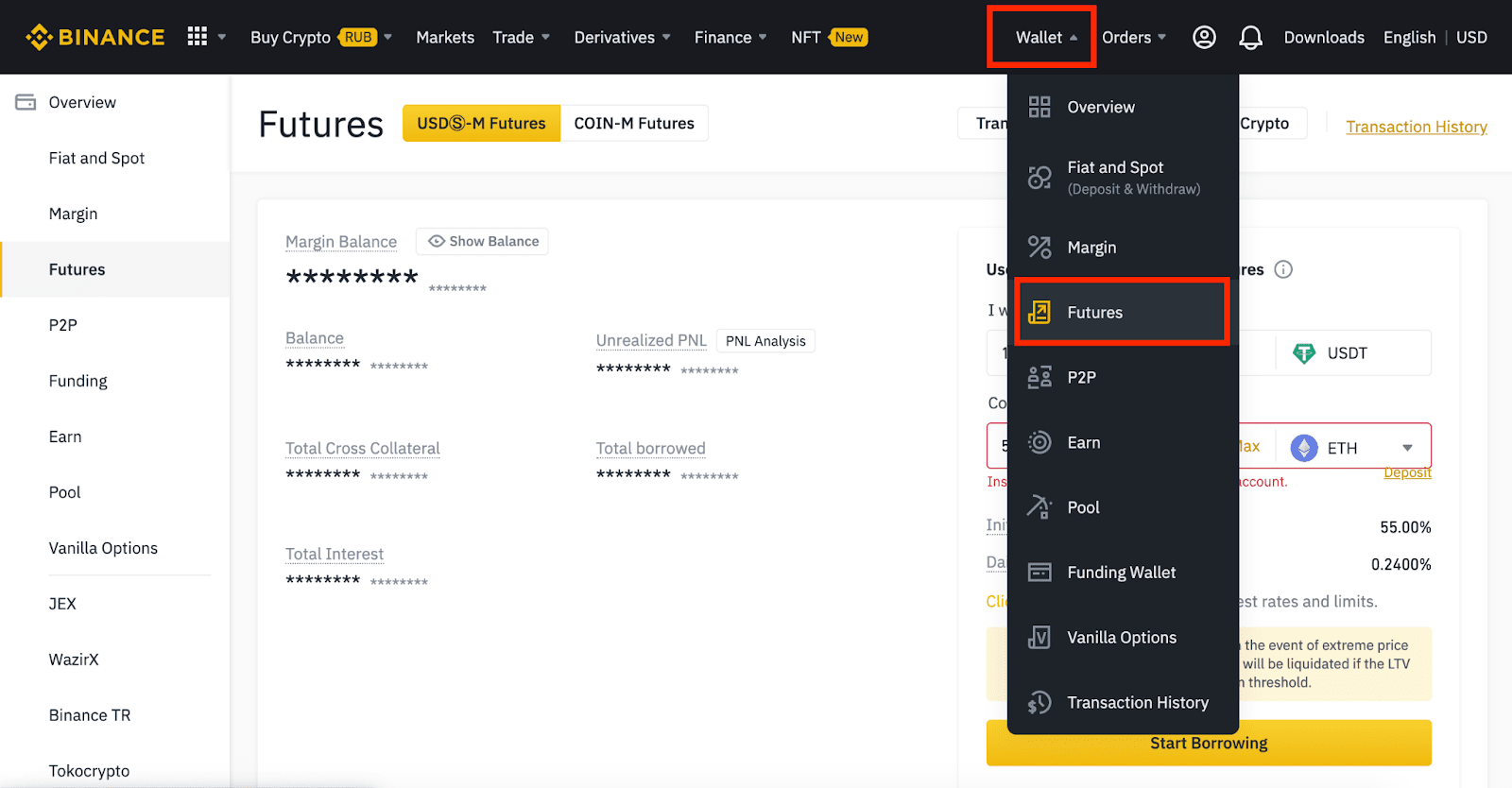Click the Total borrowed label
Screen dimensions: 1512x788
650,448
